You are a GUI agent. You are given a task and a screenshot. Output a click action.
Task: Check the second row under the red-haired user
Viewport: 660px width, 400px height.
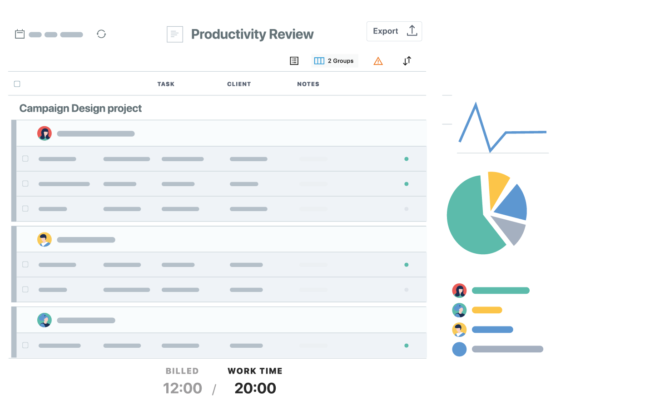coord(25,184)
